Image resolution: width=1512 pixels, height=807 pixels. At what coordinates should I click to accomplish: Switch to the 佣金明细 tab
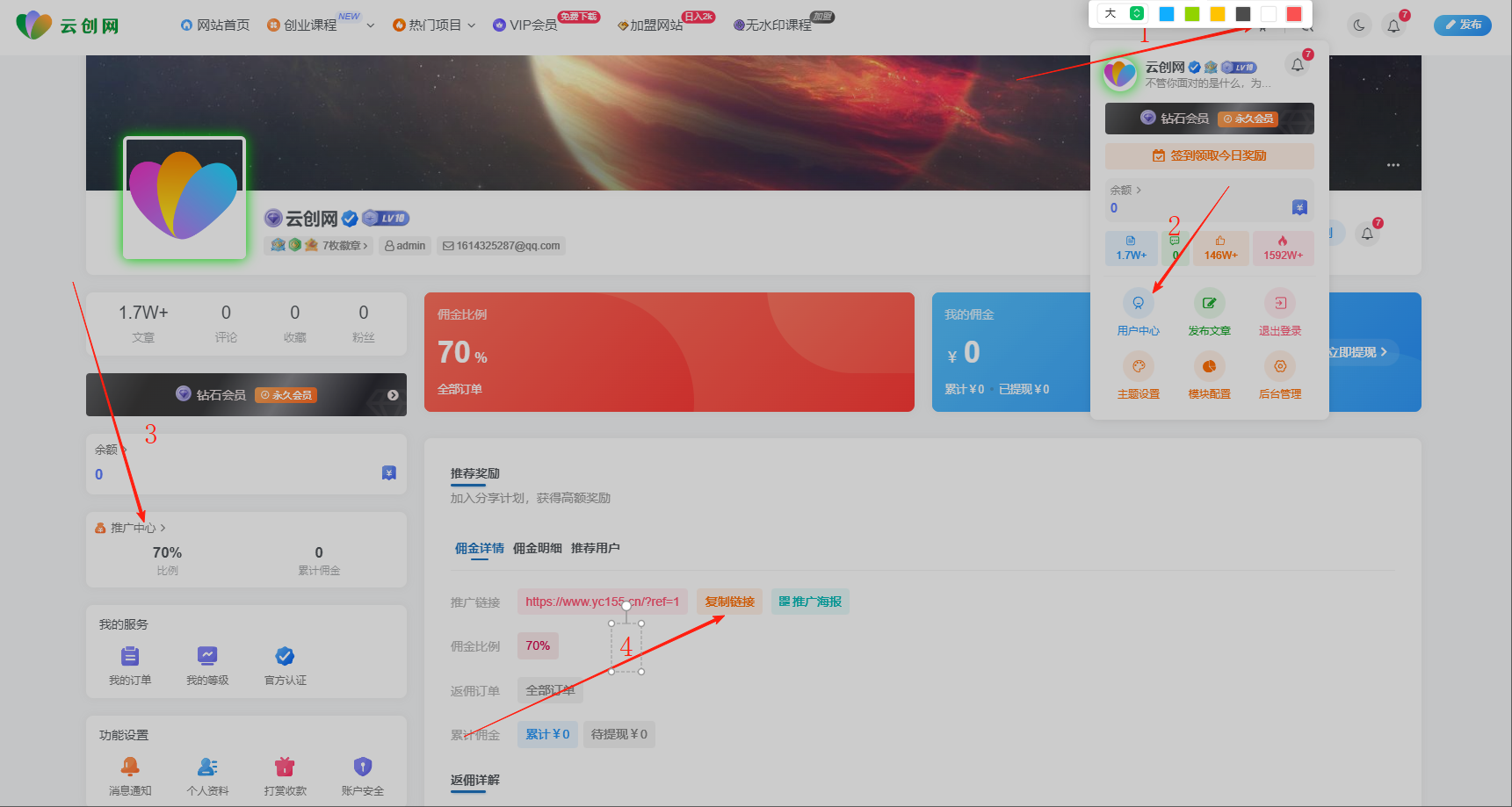pos(535,547)
